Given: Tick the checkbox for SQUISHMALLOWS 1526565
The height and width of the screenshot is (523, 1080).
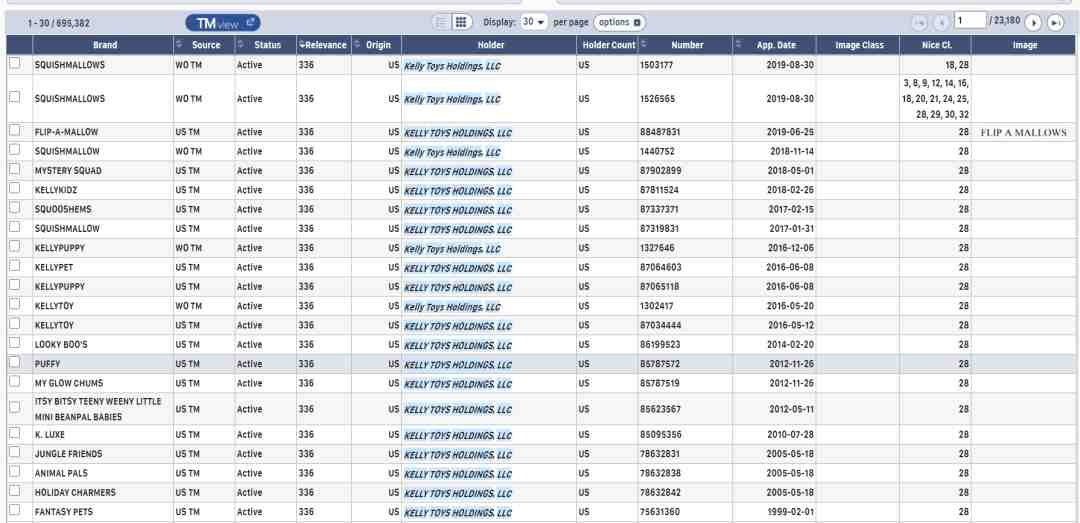Looking at the screenshot, I should tap(14, 97).
